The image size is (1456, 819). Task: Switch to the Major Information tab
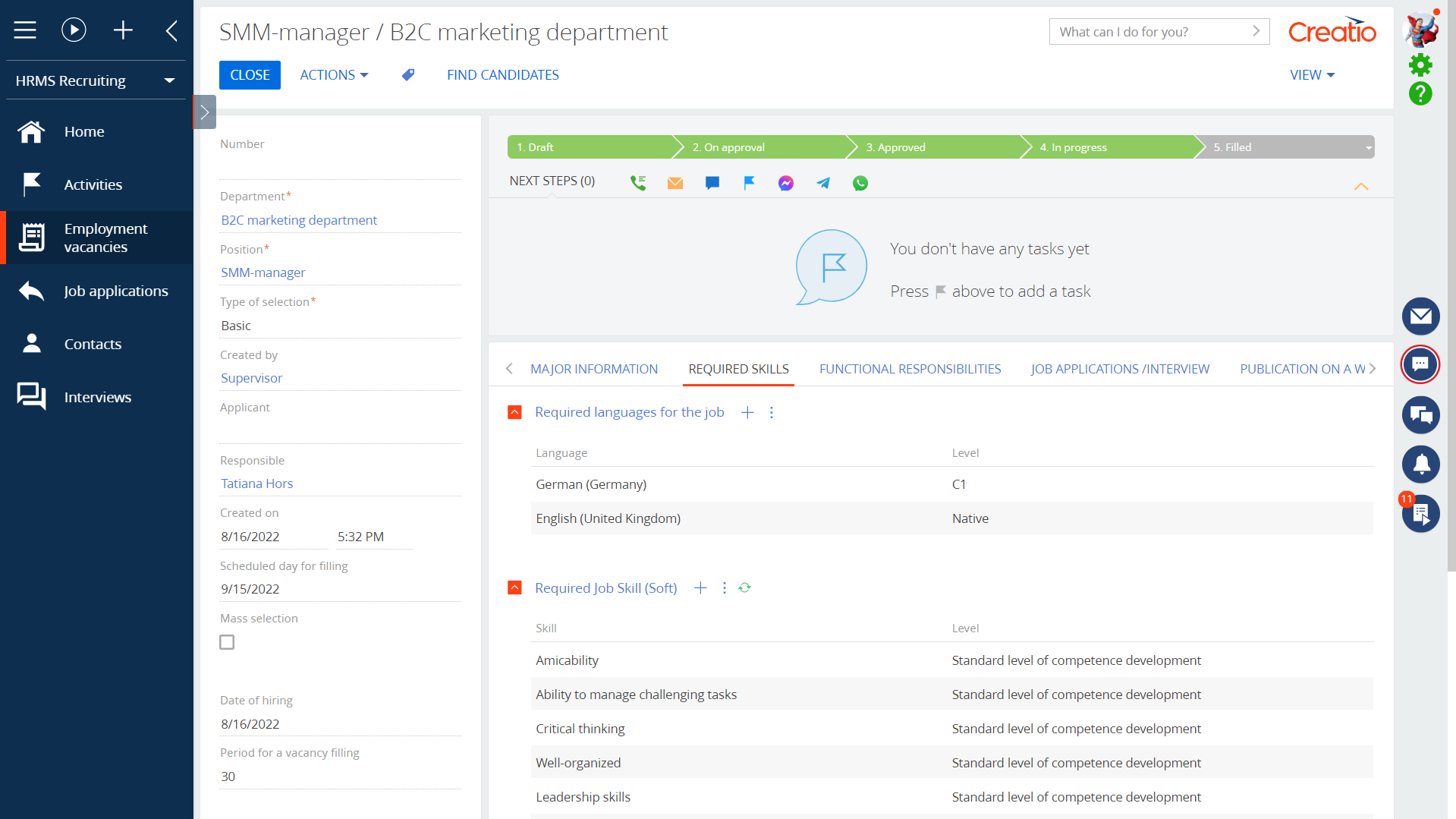click(x=593, y=369)
